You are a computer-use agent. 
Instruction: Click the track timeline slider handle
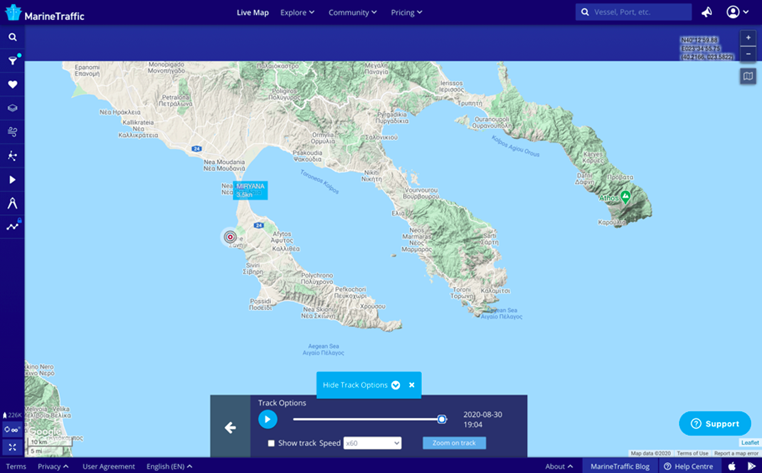coord(441,419)
